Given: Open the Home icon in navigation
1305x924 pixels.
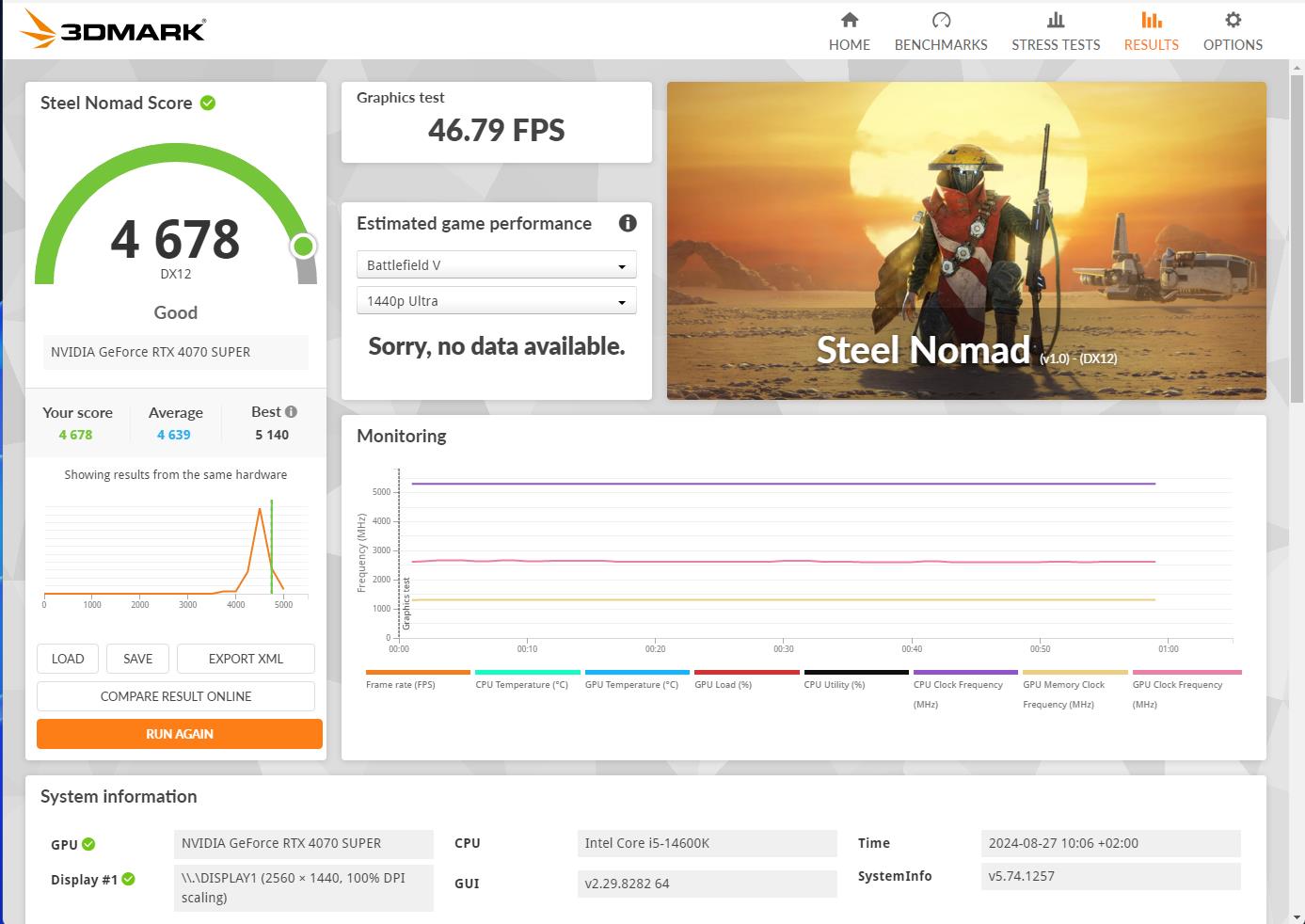Looking at the screenshot, I should pyautogui.click(x=849, y=20).
